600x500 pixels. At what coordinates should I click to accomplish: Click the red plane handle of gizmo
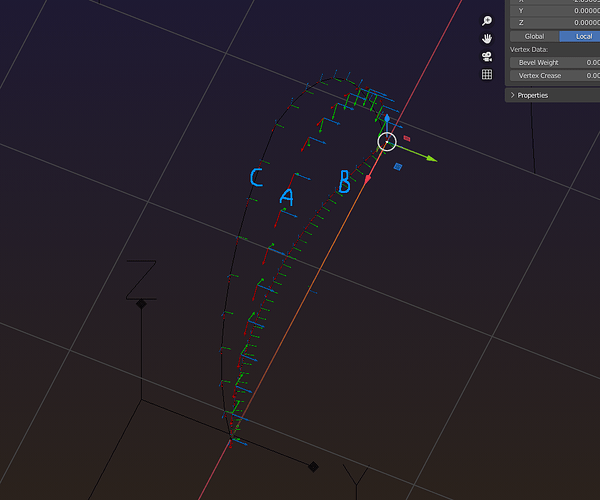407,138
